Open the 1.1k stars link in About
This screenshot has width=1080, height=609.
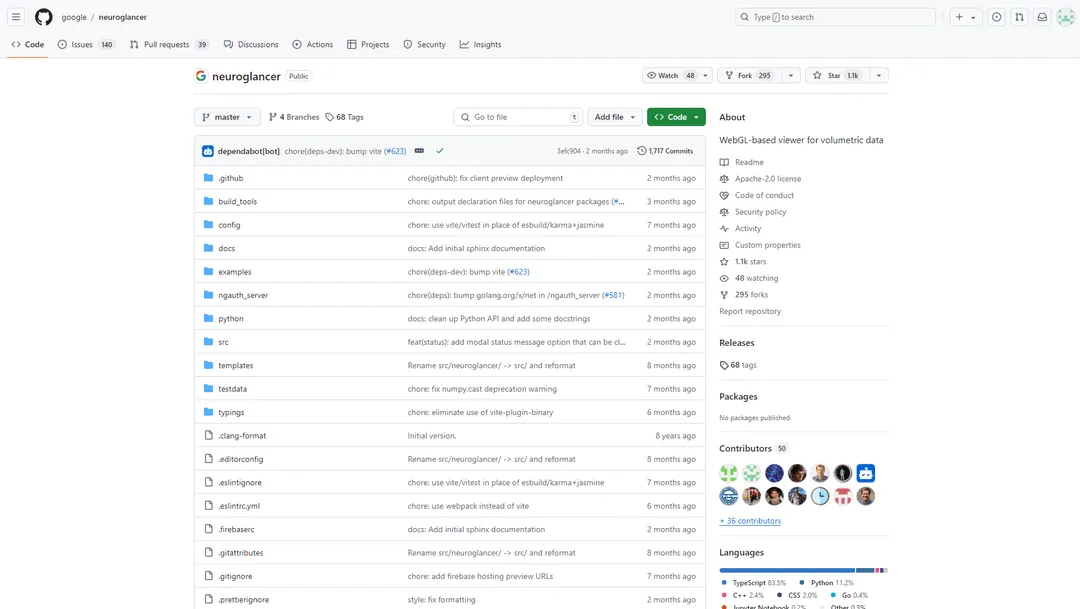tap(750, 262)
